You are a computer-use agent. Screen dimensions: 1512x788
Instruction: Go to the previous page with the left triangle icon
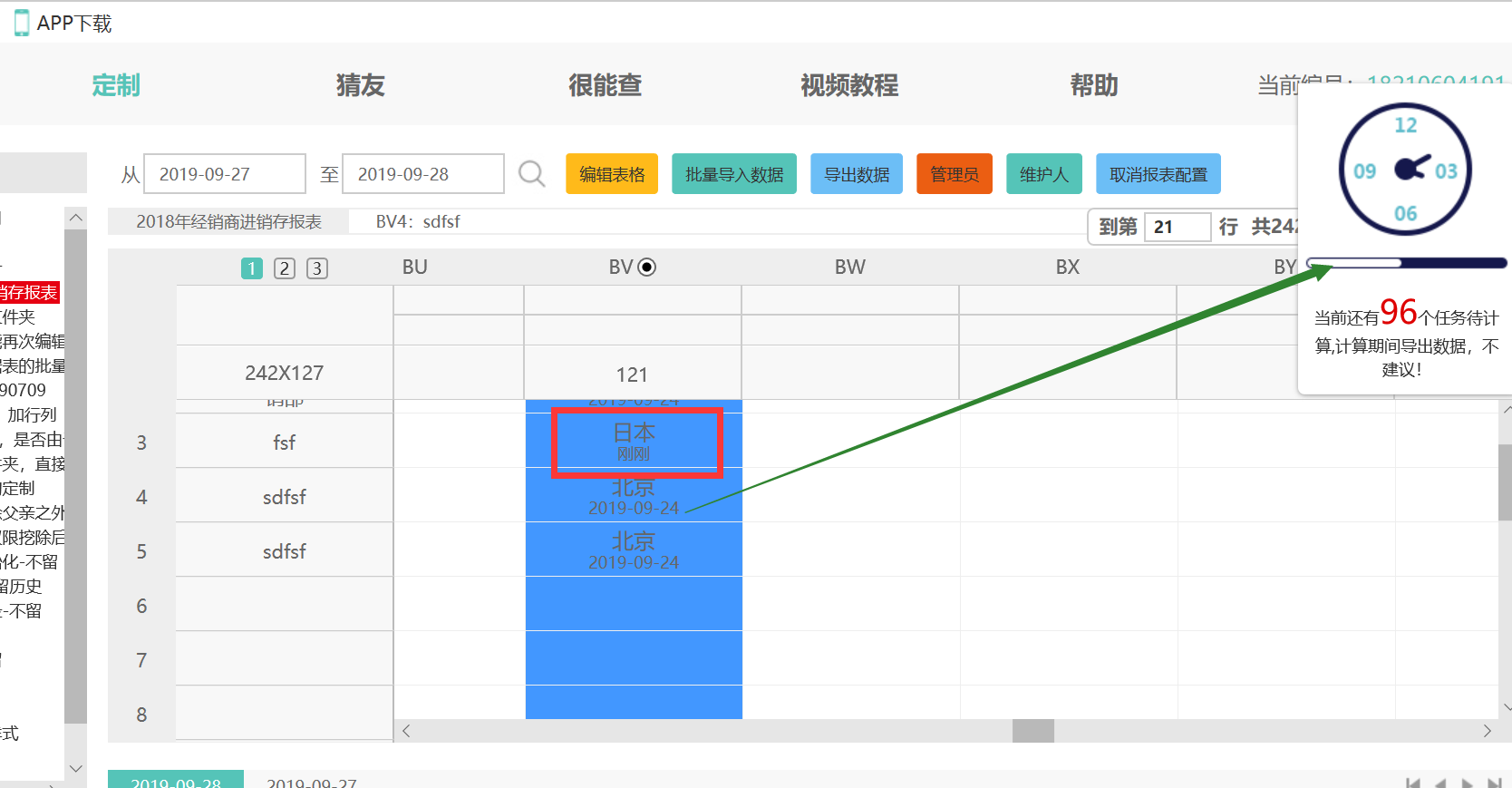click(1440, 783)
